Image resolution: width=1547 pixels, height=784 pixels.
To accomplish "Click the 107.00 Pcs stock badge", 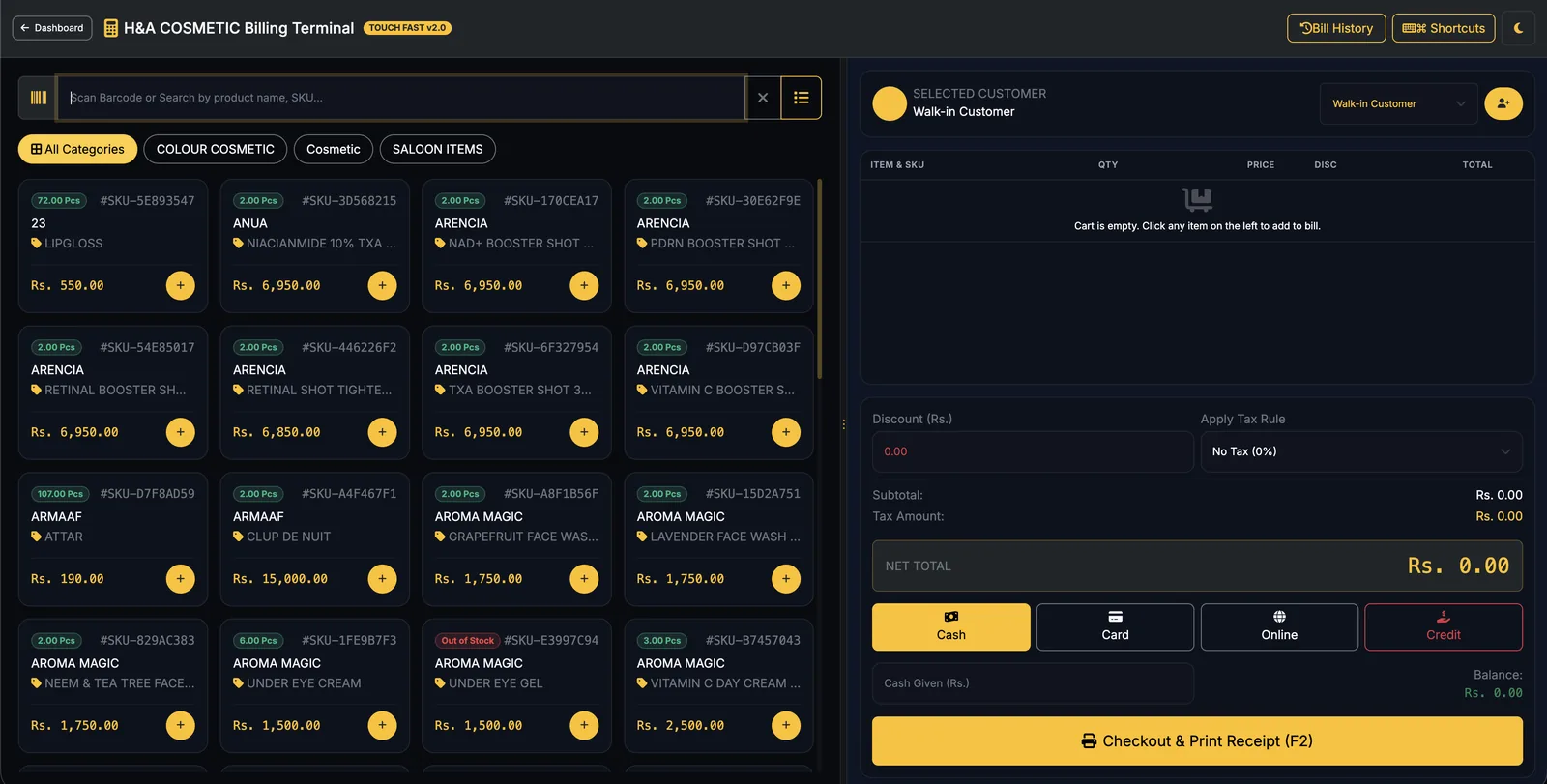I will click(60, 494).
